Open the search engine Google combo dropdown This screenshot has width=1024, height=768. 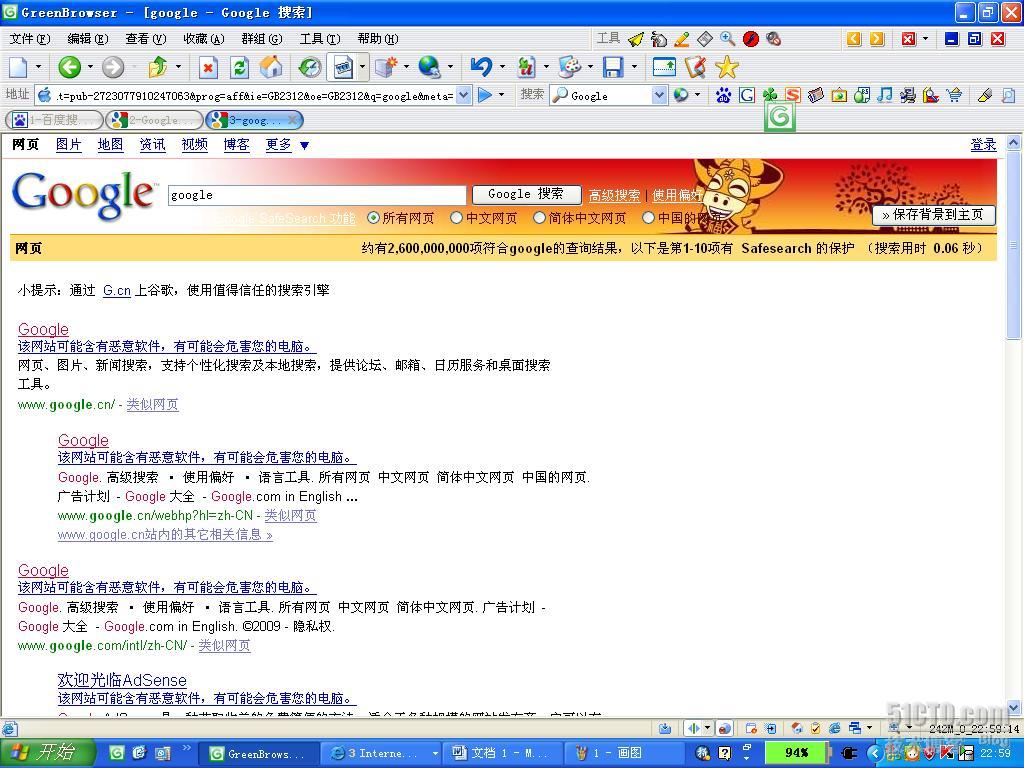click(x=659, y=95)
